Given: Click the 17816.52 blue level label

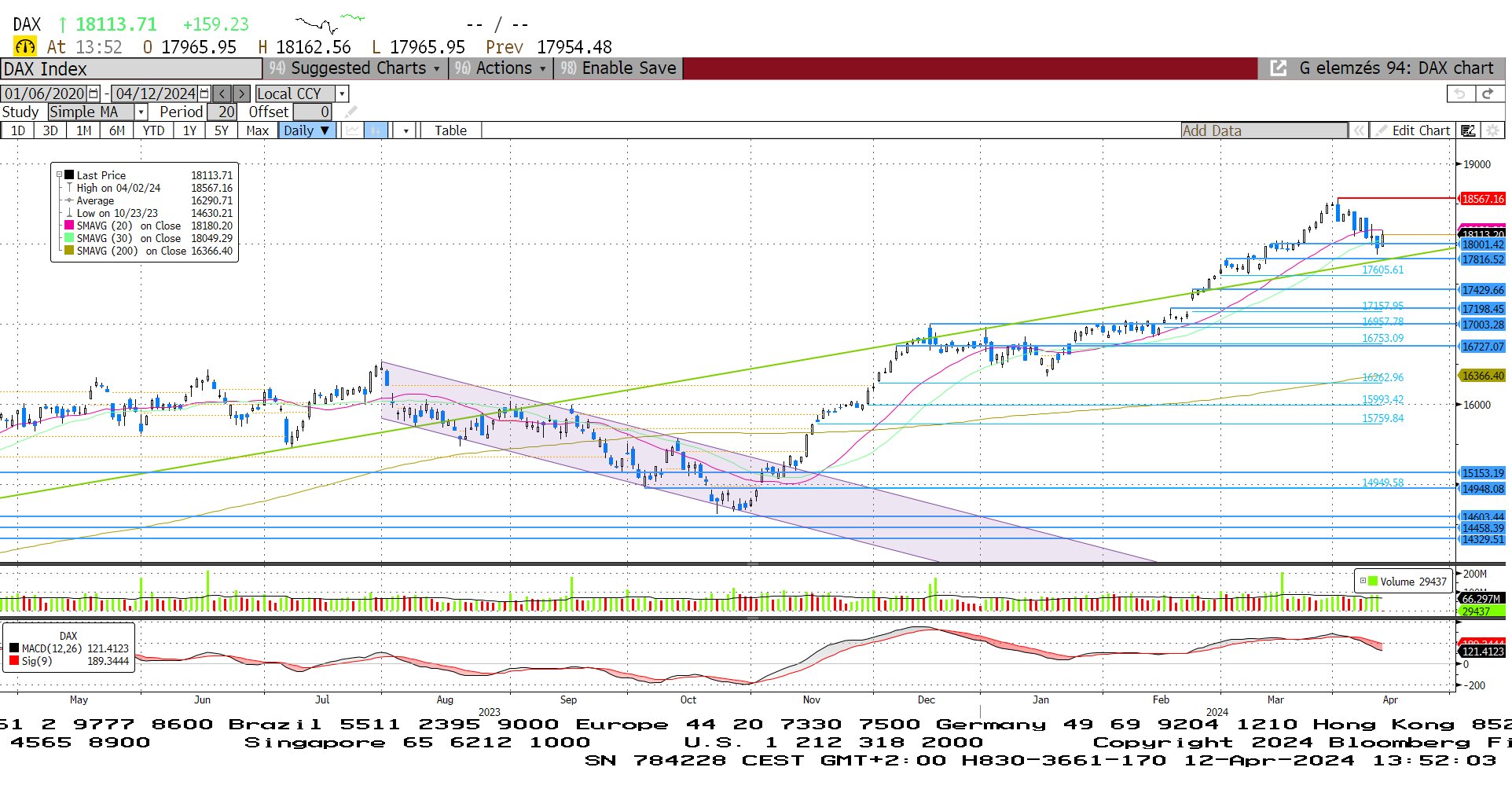Looking at the screenshot, I should point(1482,259).
